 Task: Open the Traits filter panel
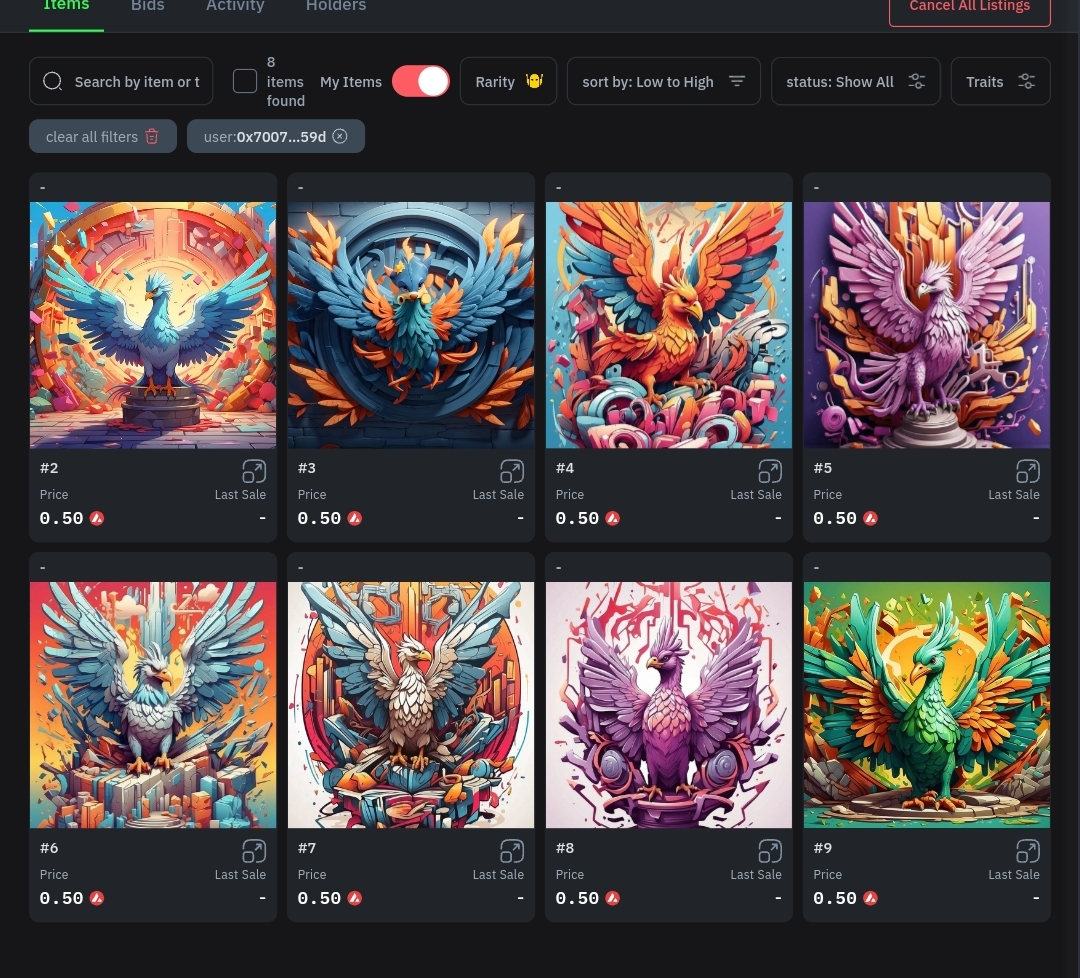(1000, 81)
